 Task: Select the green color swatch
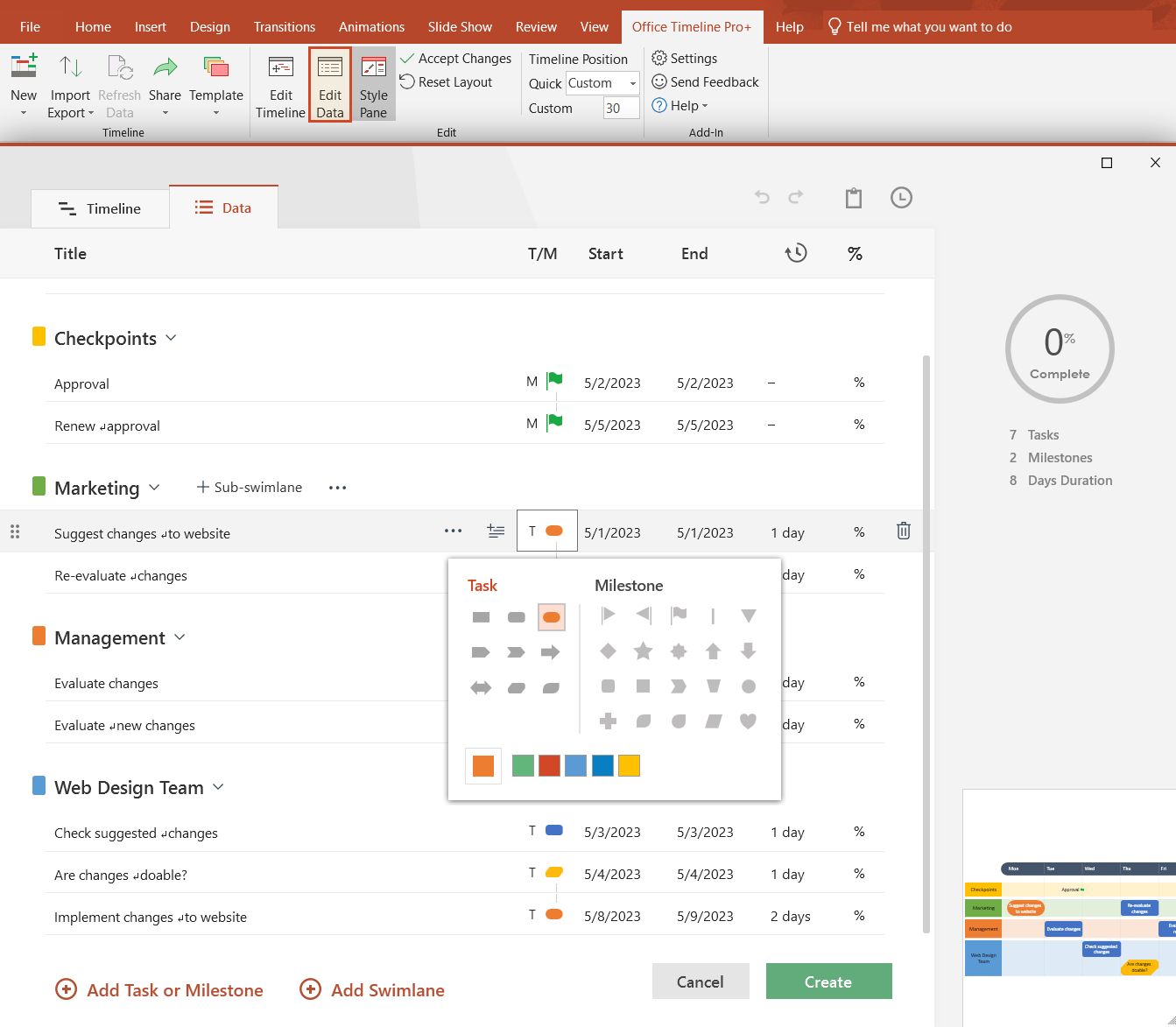pos(522,764)
